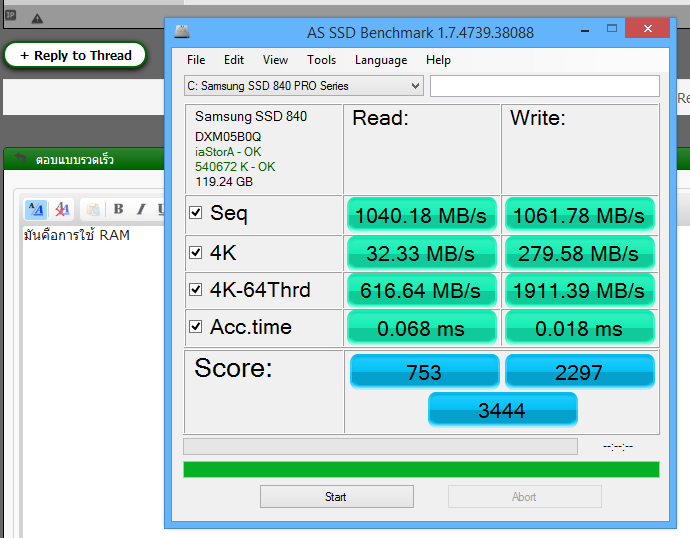Click the Paste clipboard icon in editor toolbar
This screenshot has height=538, width=690.
[x=93, y=209]
